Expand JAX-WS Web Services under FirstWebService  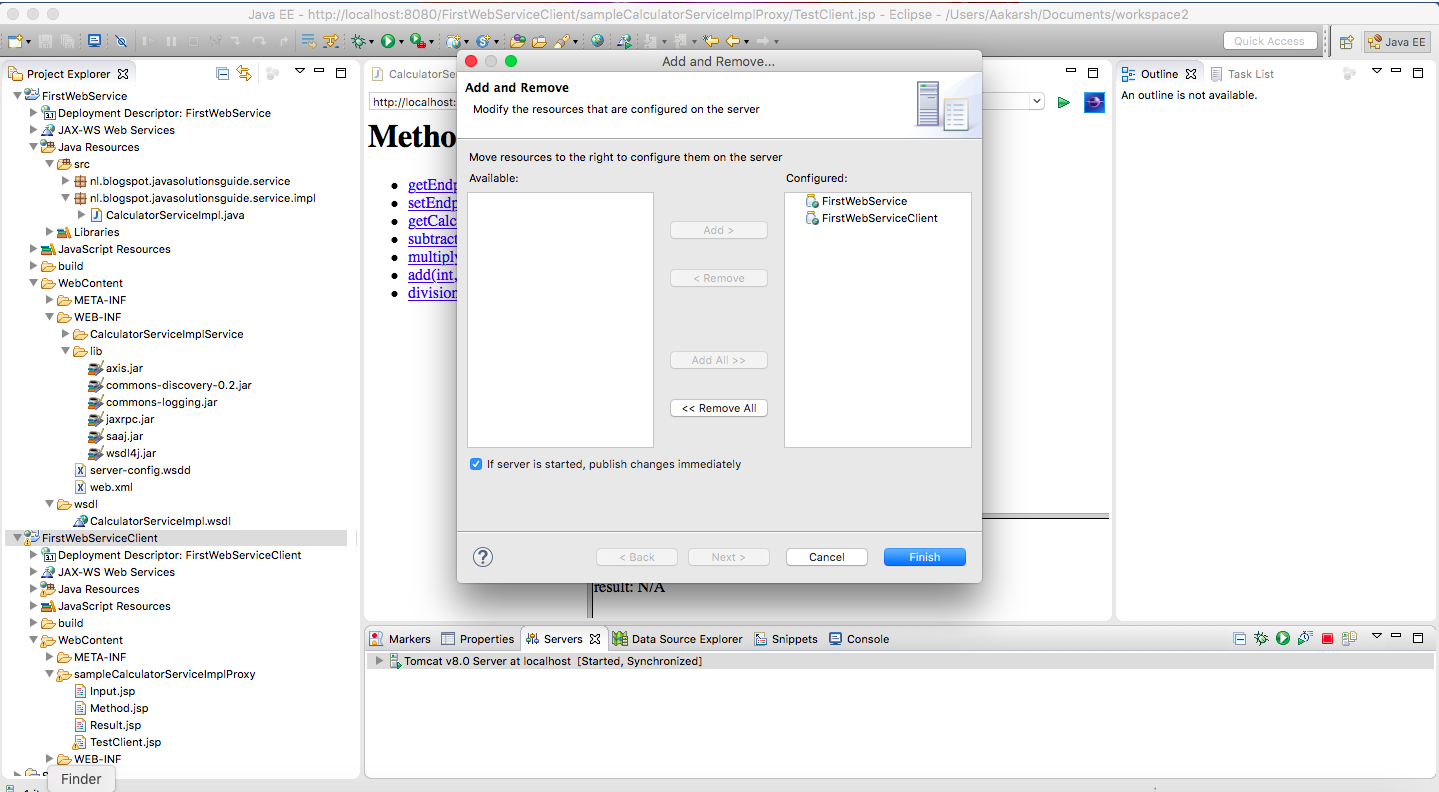33,130
